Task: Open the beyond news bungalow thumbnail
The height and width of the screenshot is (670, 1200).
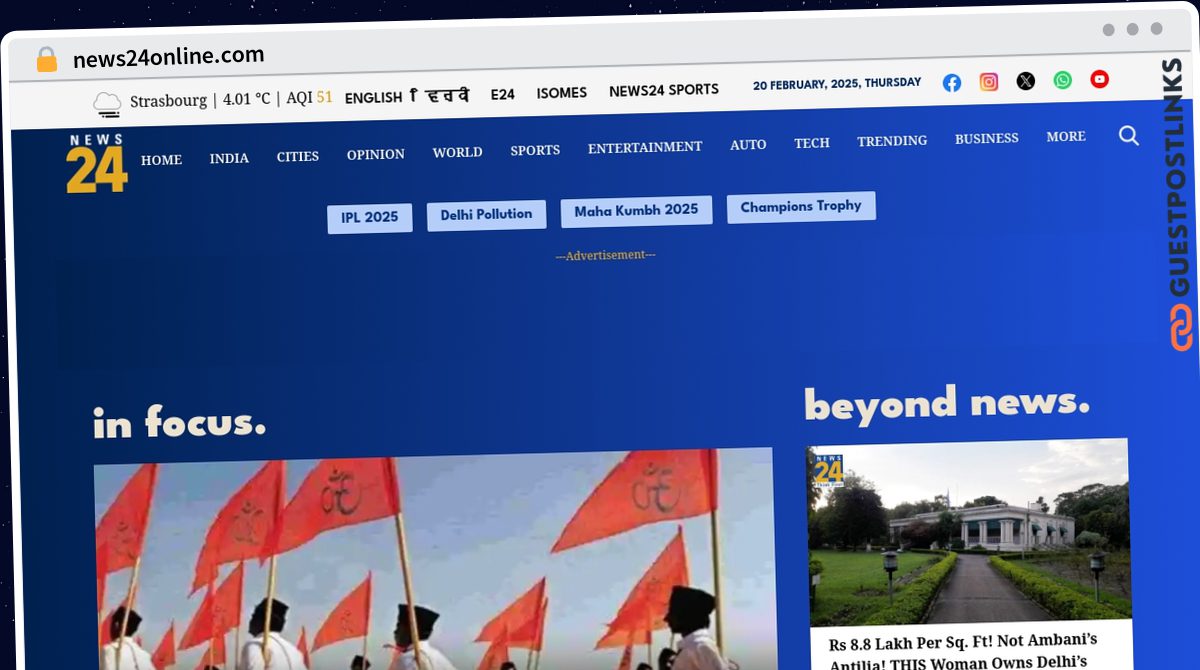Action: pos(969,532)
